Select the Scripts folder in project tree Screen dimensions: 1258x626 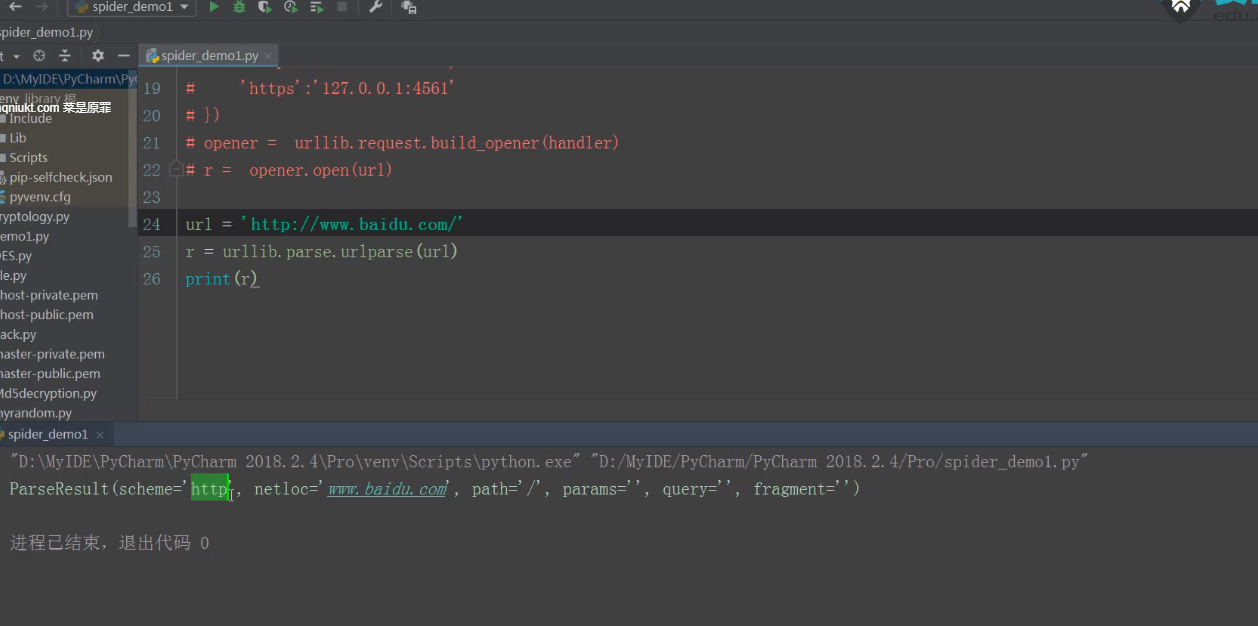point(28,157)
